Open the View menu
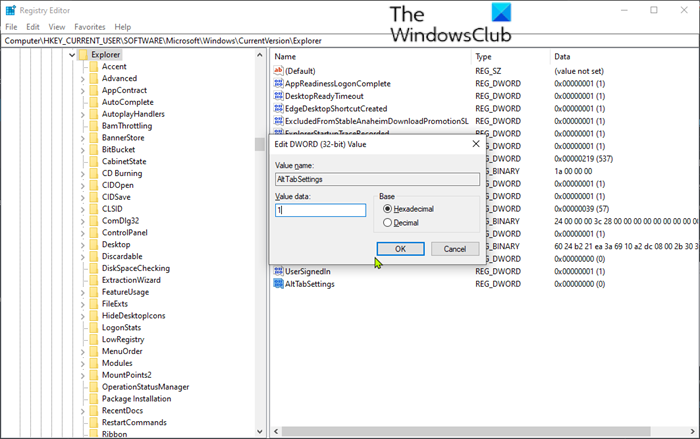This screenshot has height=439, width=700. 57,27
